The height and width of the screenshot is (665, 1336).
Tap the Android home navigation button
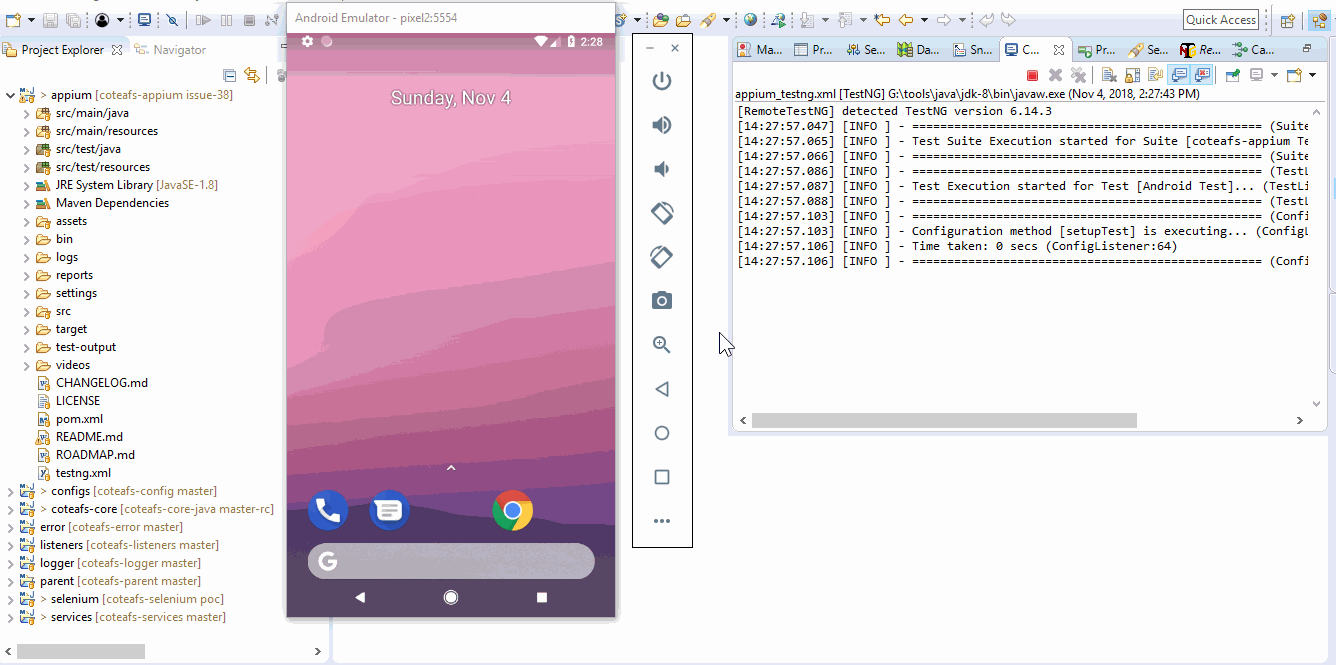pyautogui.click(x=451, y=597)
